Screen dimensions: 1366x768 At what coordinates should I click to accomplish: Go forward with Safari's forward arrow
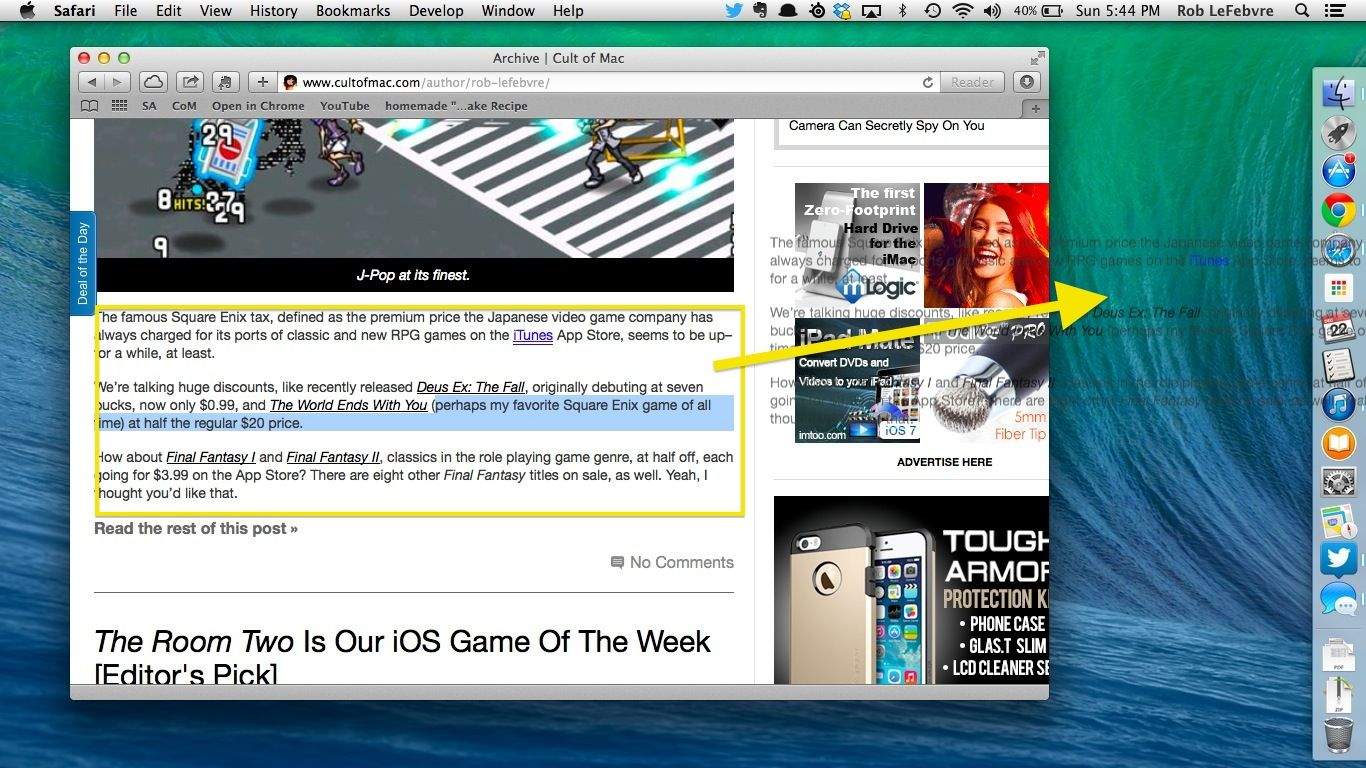pos(117,82)
